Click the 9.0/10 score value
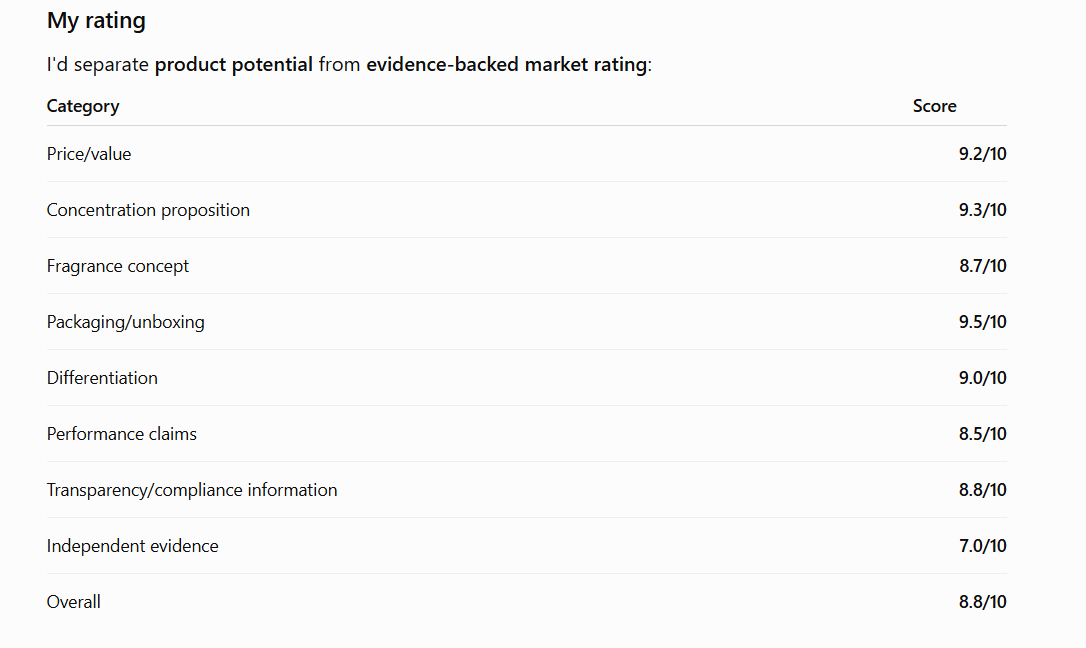This screenshot has height=648, width=1086. pyautogui.click(x=982, y=378)
